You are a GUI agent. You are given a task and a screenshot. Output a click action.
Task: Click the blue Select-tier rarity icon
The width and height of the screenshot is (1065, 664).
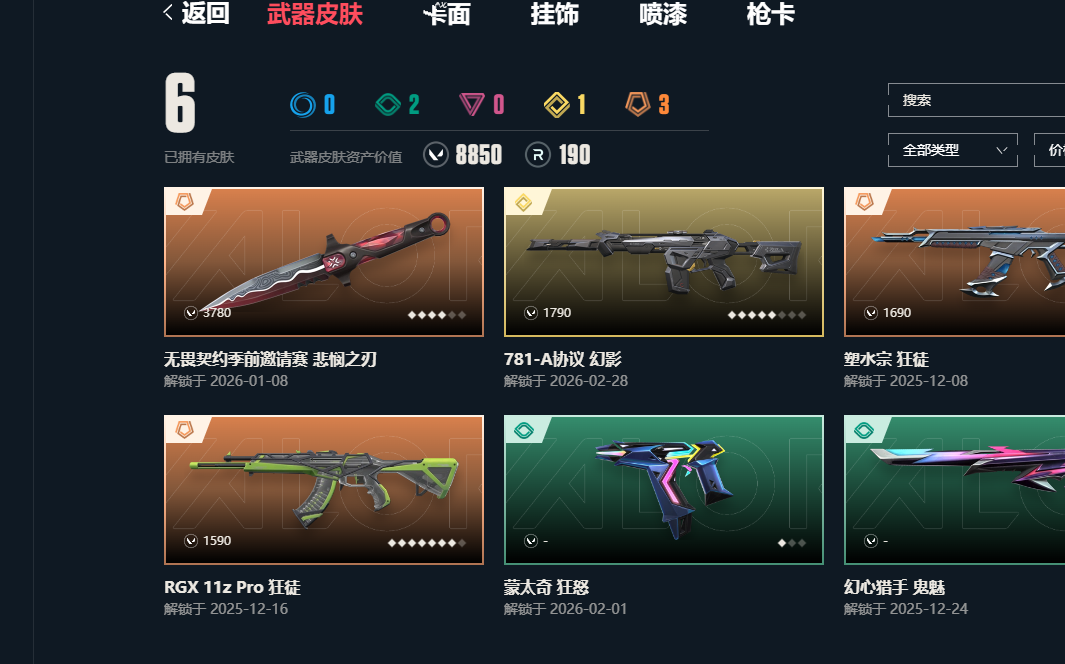pyautogui.click(x=303, y=105)
